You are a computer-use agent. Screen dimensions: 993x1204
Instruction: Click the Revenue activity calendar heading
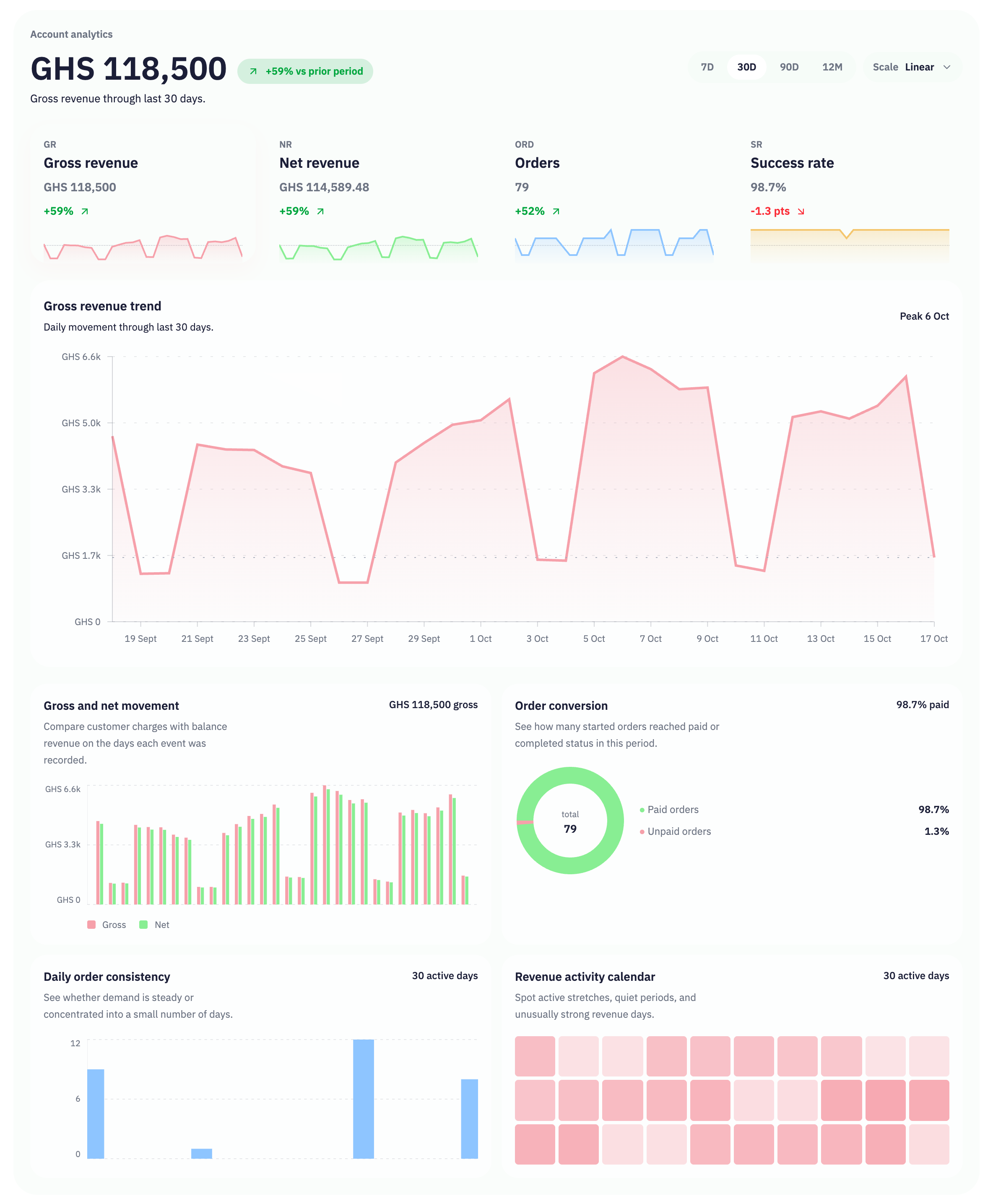(x=585, y=976)
